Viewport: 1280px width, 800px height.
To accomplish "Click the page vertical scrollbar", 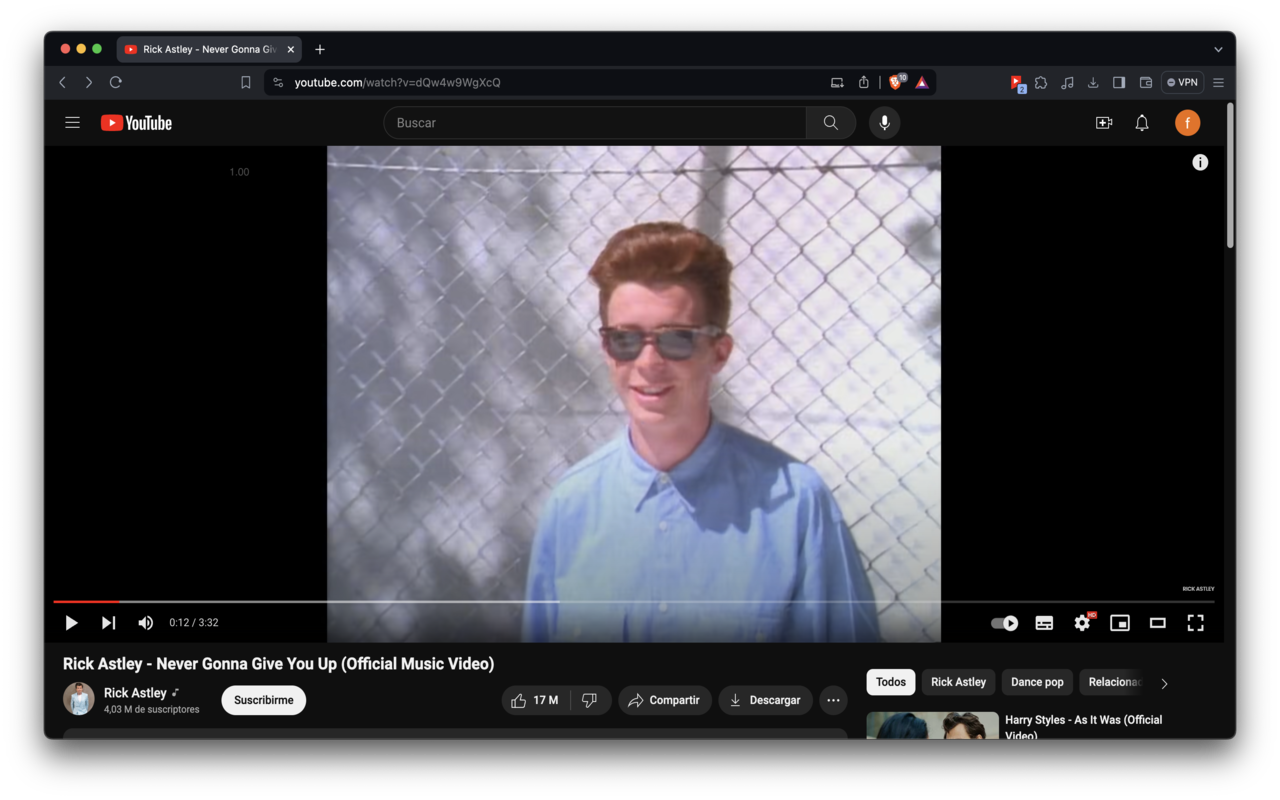I will (x=1230, y=176).
